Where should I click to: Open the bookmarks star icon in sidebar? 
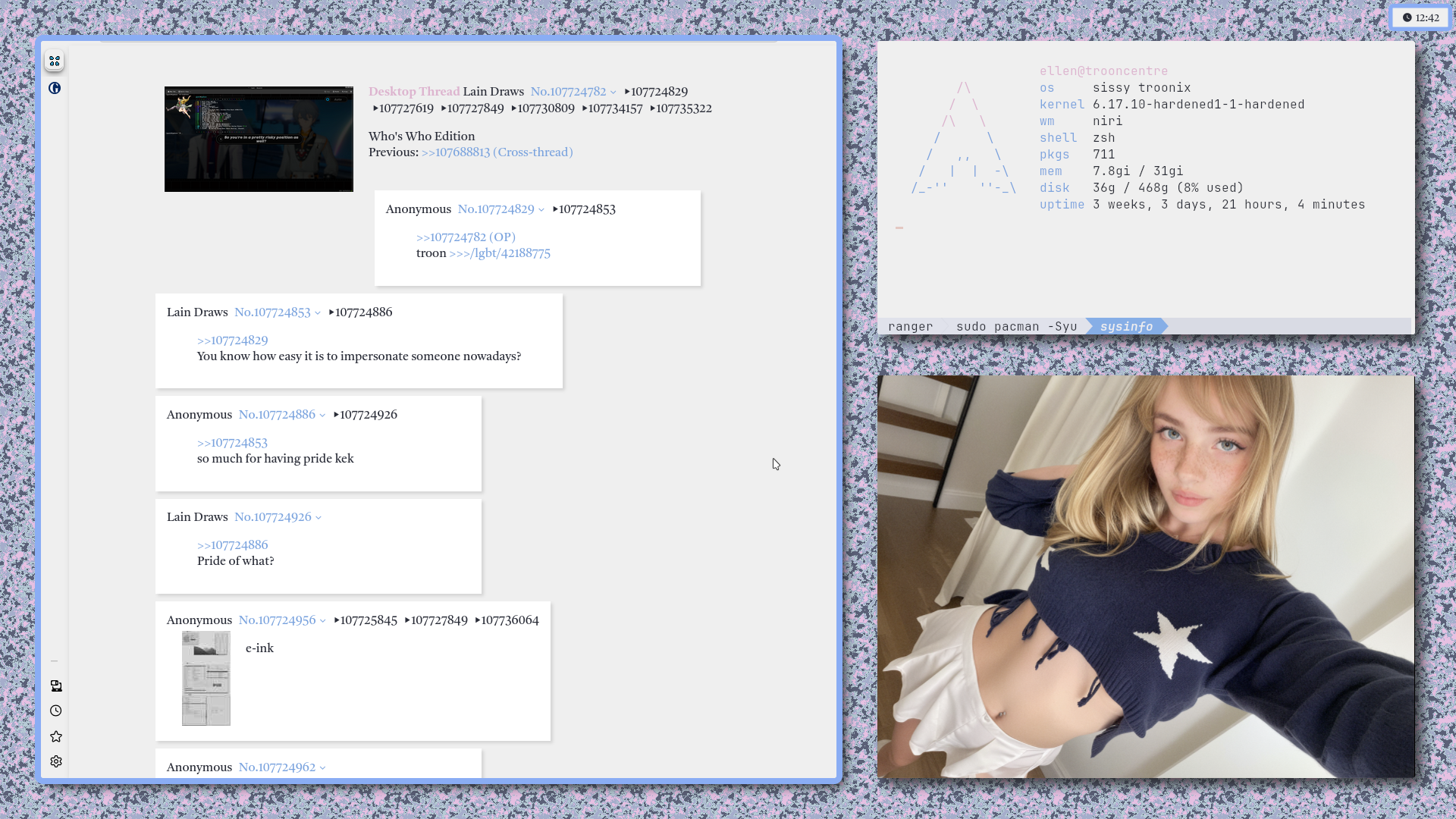[x=56, y=736]
